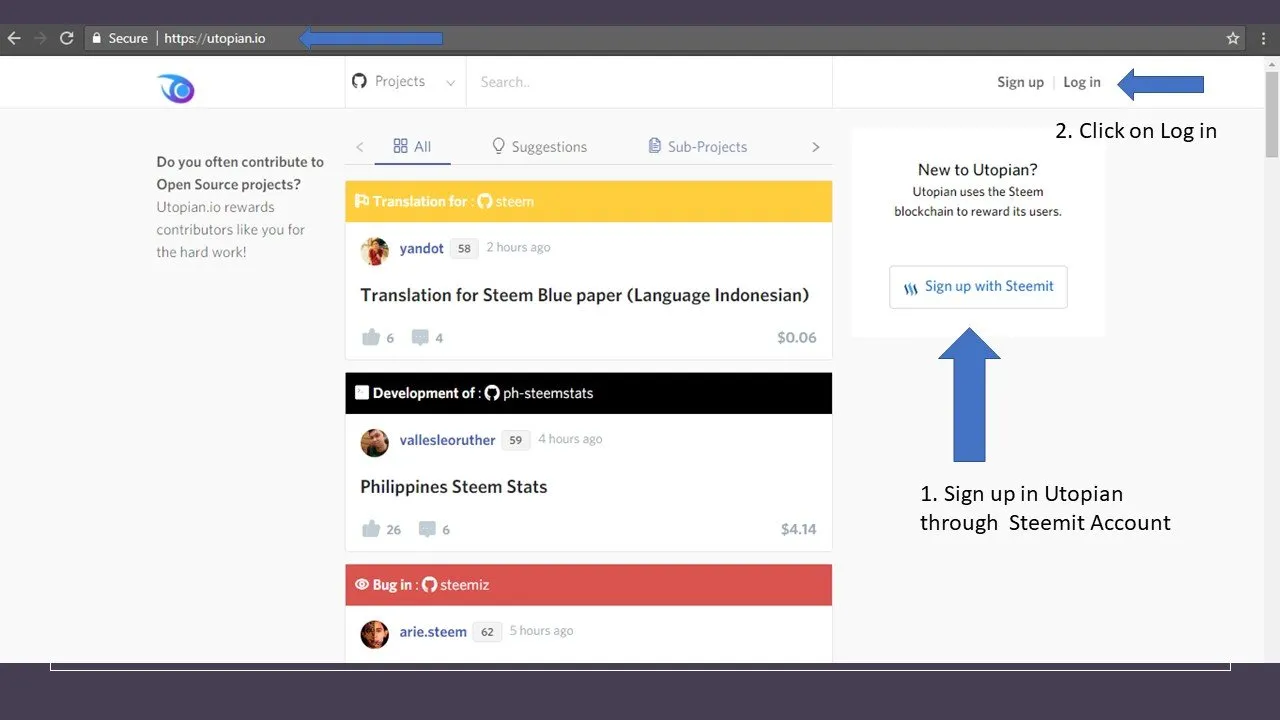Like the Steem Blue paper post

pos(371,337)
